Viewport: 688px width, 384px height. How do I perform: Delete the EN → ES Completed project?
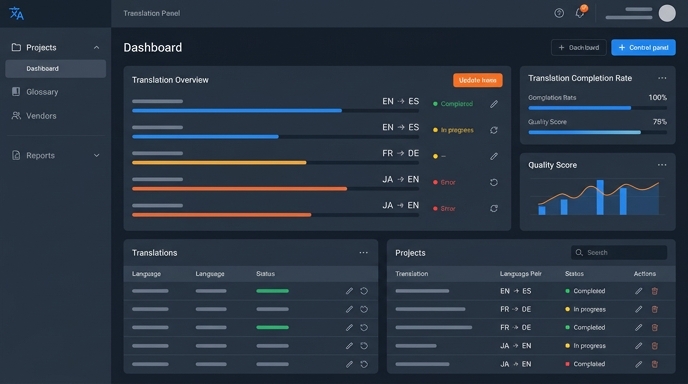[x=654, y=291]
